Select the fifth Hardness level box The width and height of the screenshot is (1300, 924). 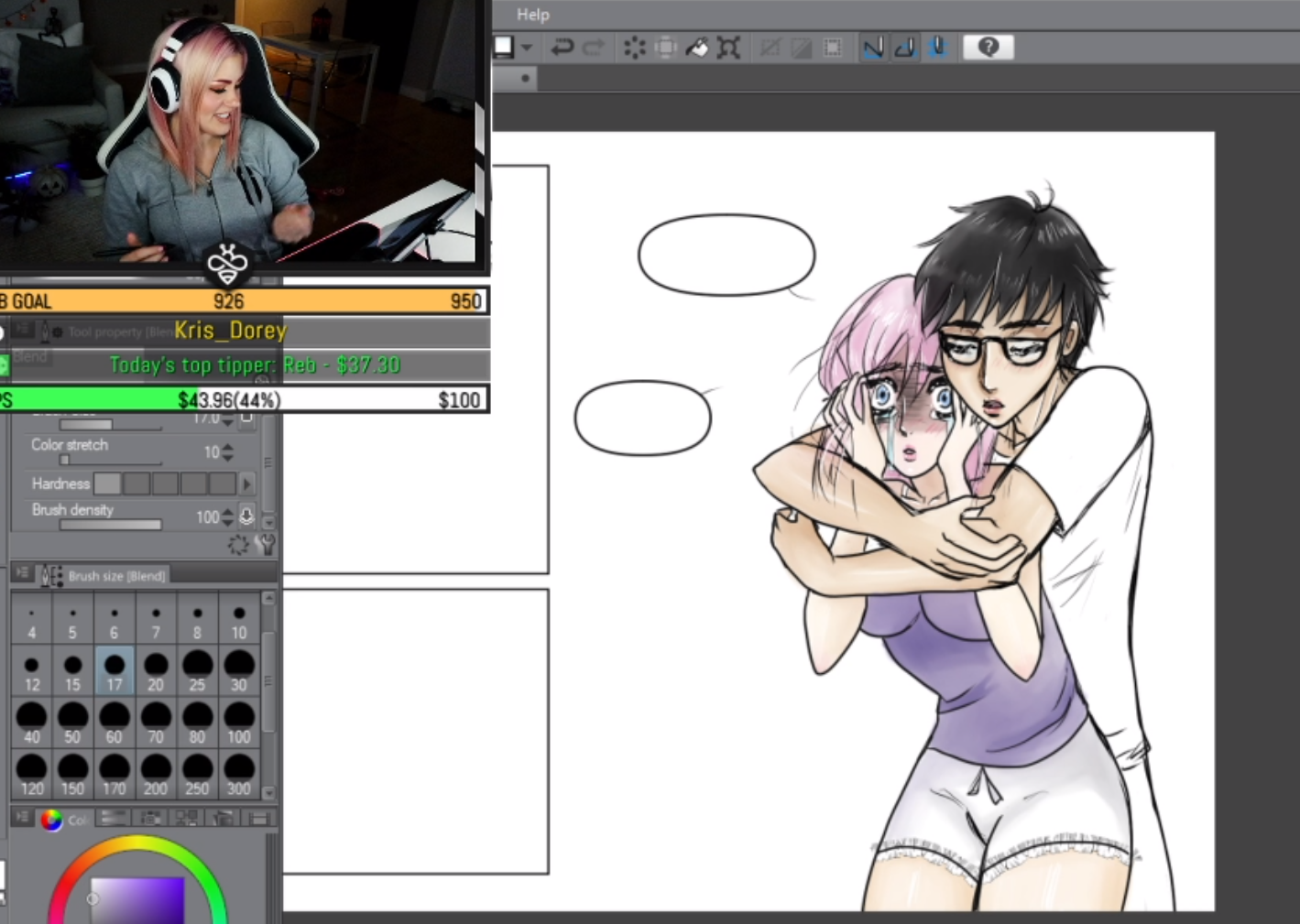(x=222, y=484)
